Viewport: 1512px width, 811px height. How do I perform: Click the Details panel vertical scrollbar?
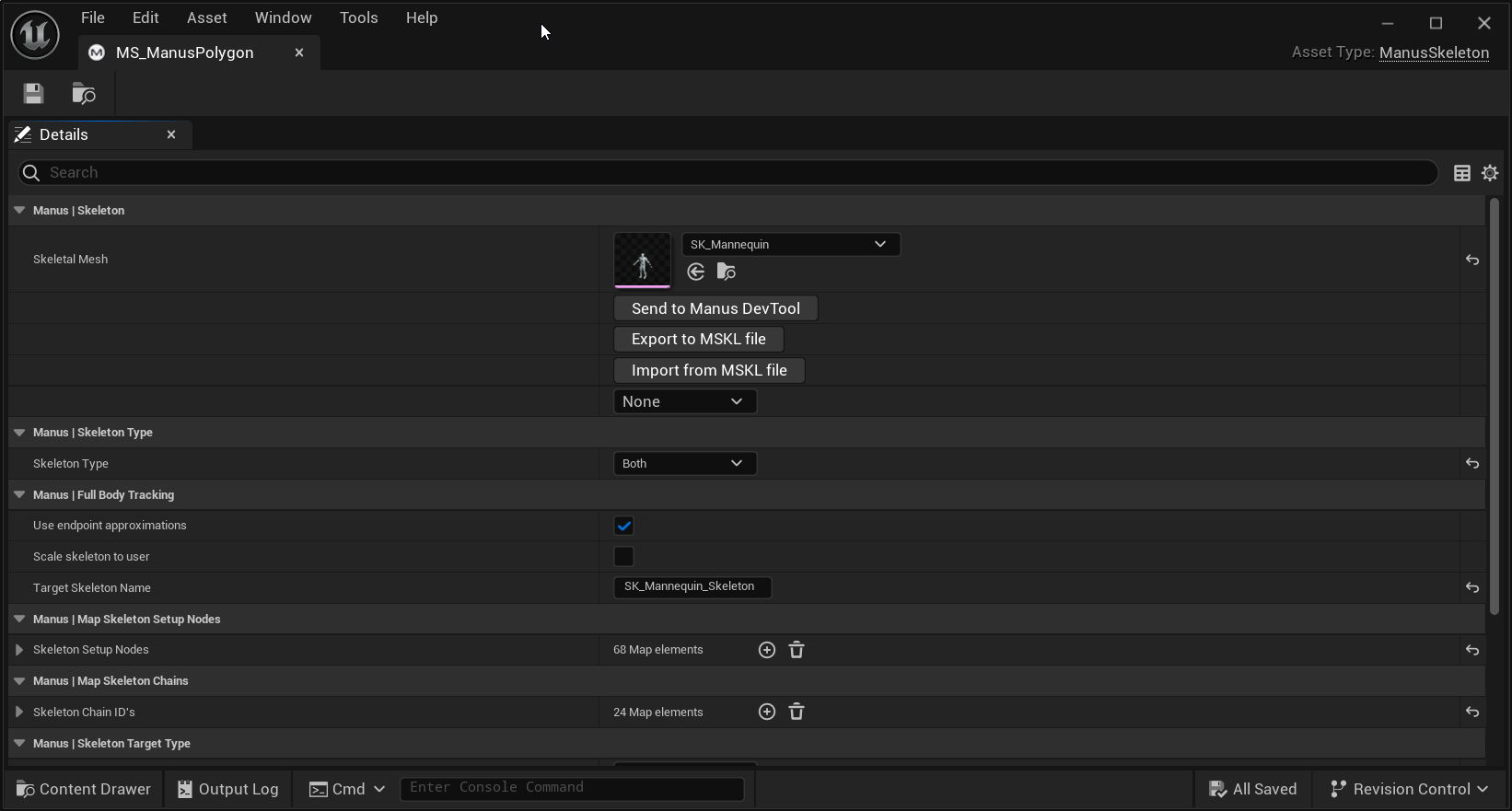(x=1494, y=405)
